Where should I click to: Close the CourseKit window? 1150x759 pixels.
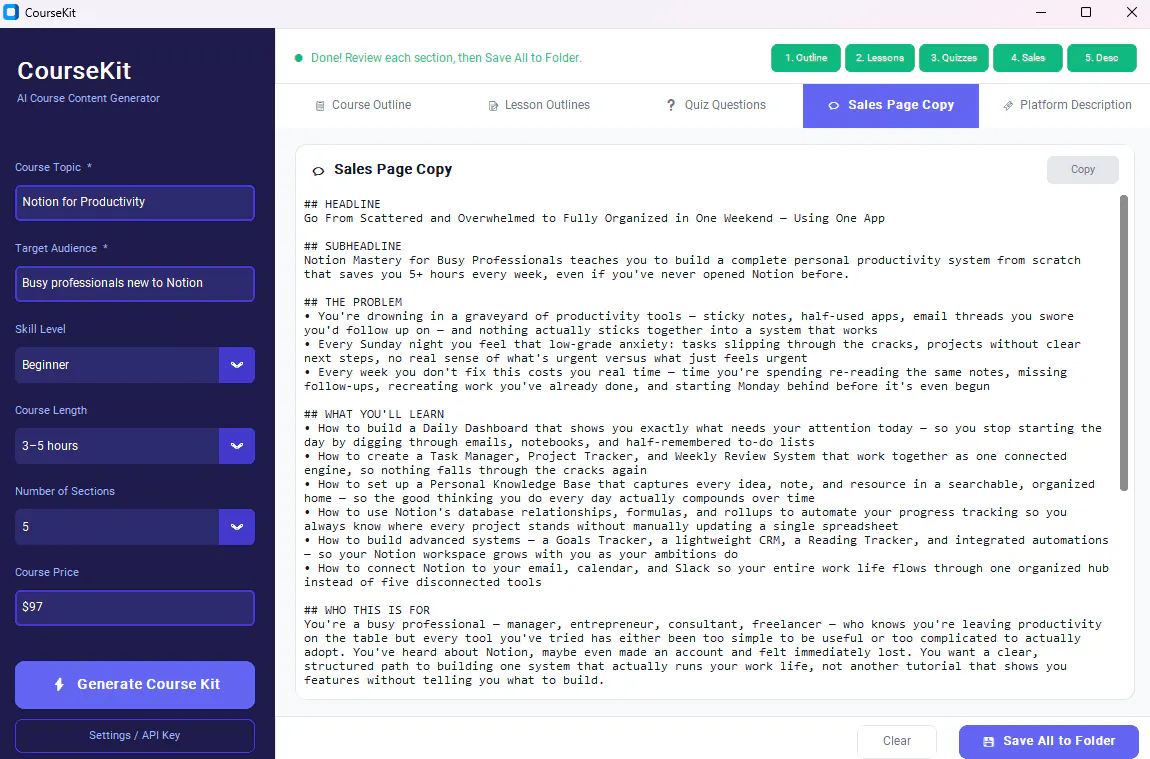[x=1132, y=12]
